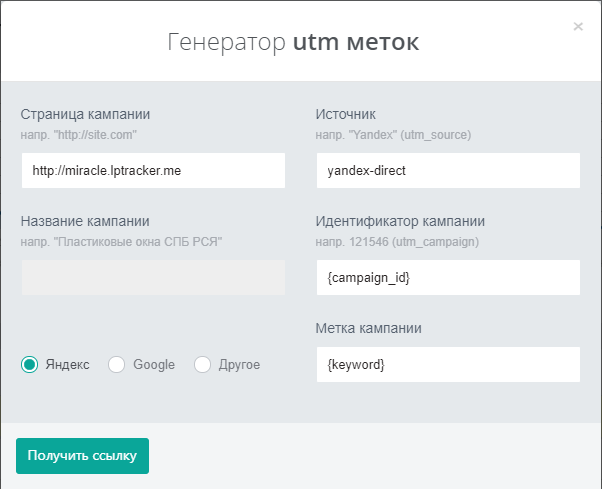Select the Яндекс radio button
This screenshot has height=489, width=602.
coord(30,364)
